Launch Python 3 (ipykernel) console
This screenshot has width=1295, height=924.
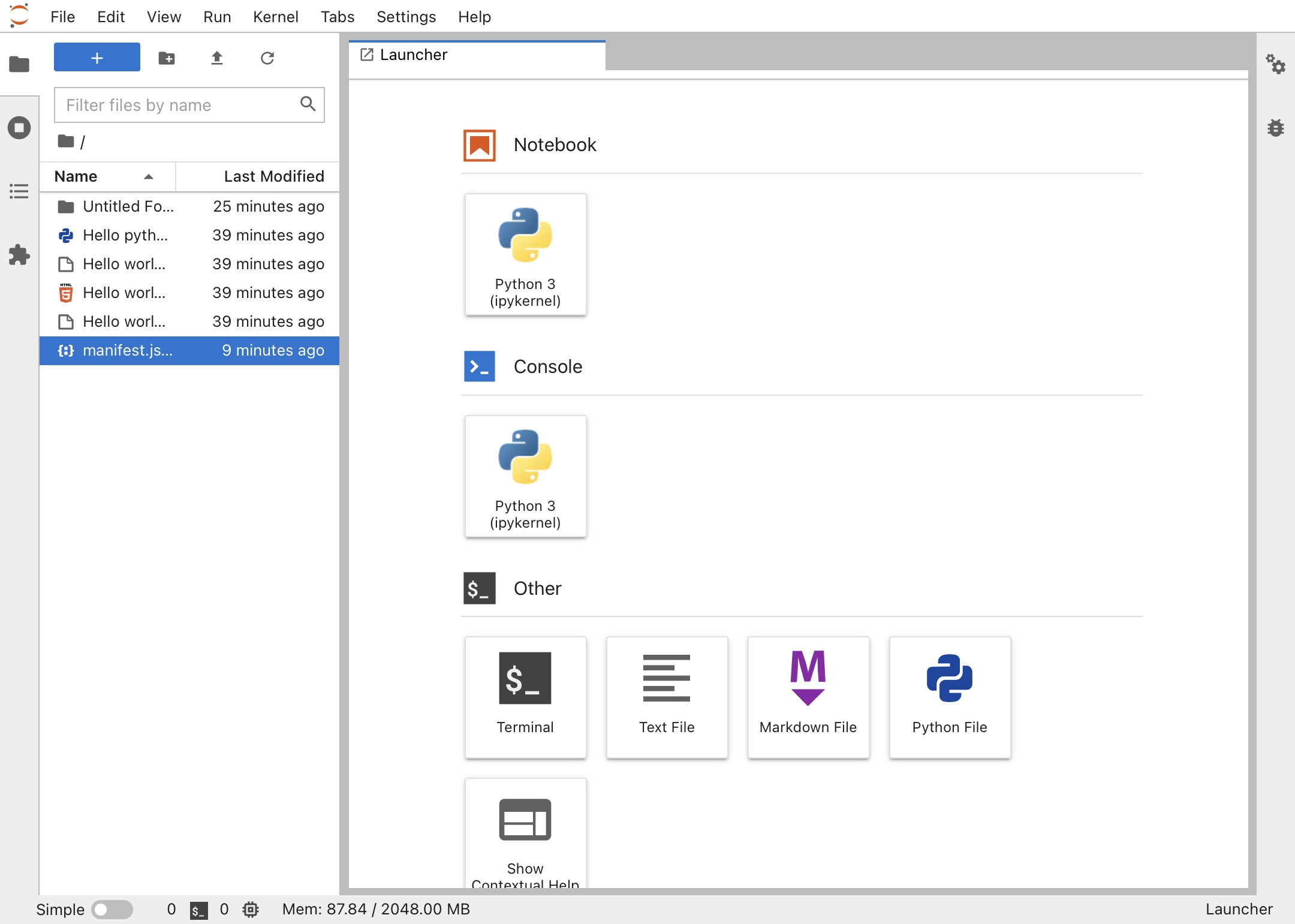[x=525, y=476]
